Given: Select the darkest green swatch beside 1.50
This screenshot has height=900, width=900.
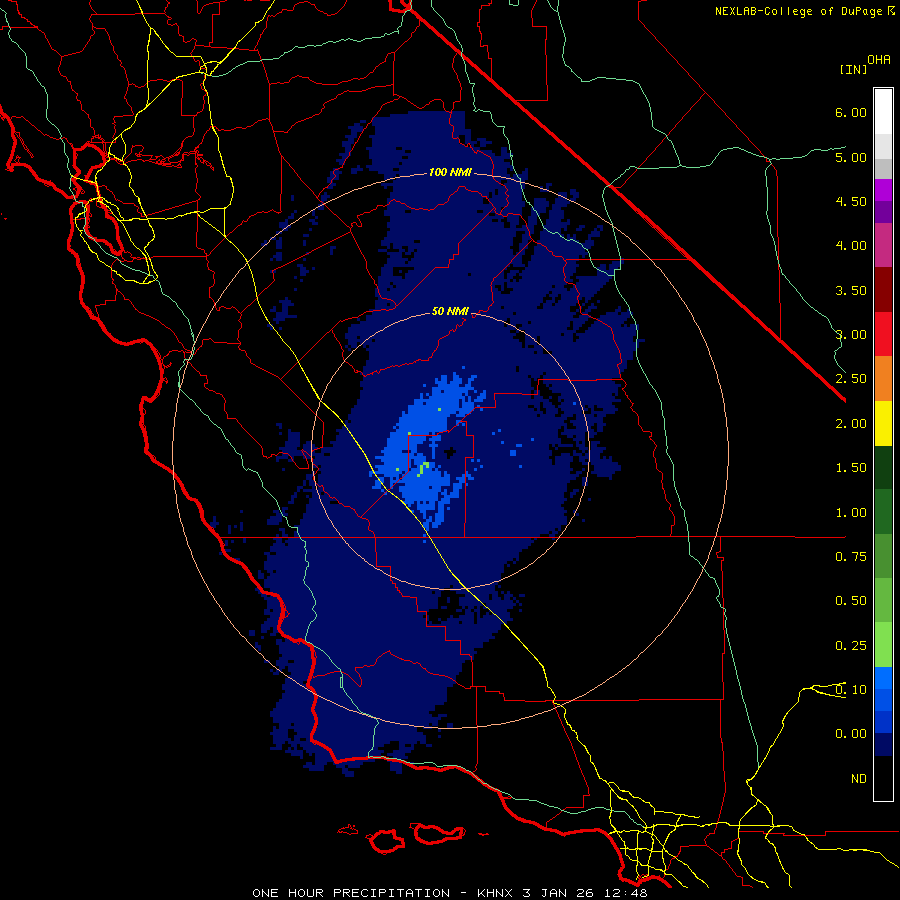Looking at the screenshot, I should 883,468.
